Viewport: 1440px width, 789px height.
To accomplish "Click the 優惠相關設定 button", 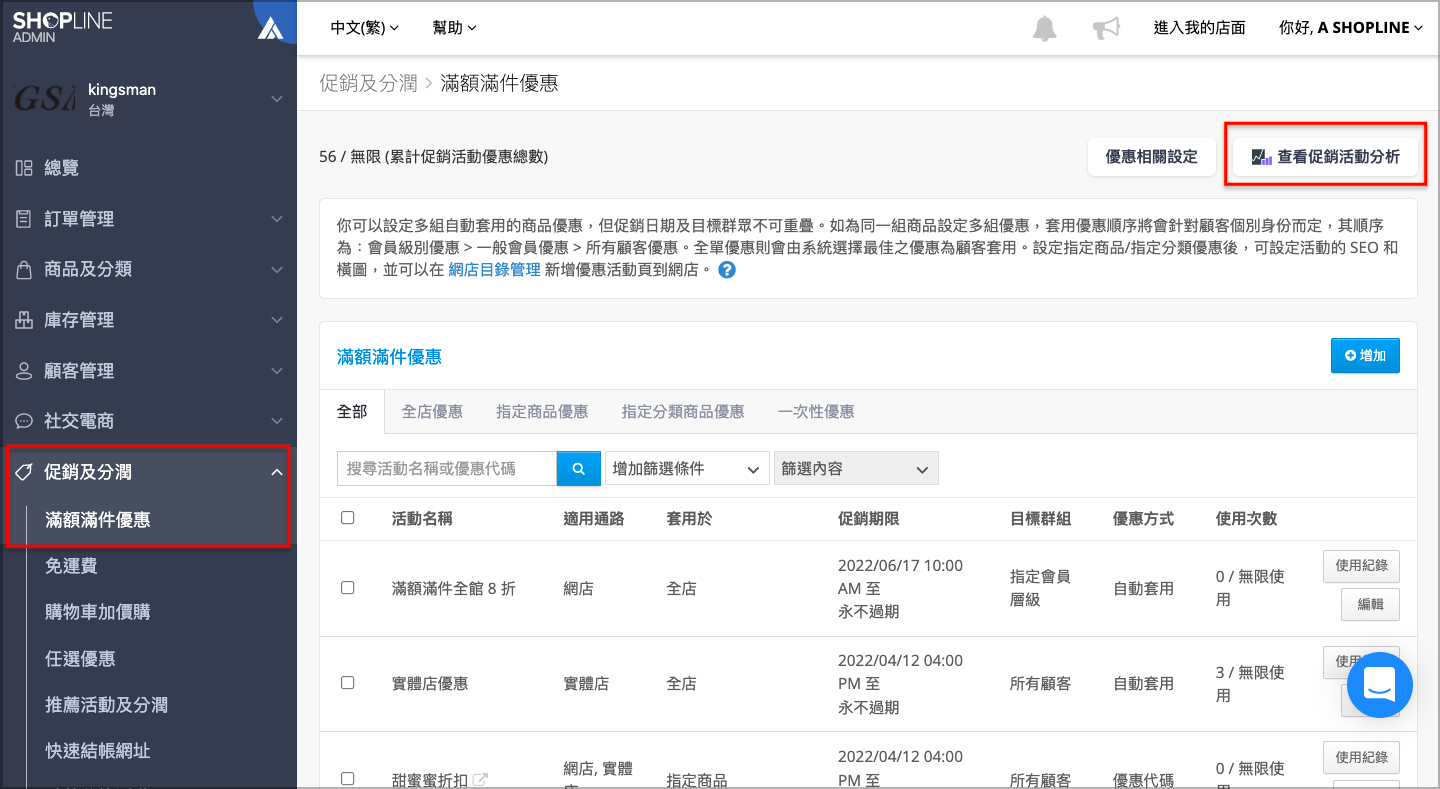I will click(1151, 157).
